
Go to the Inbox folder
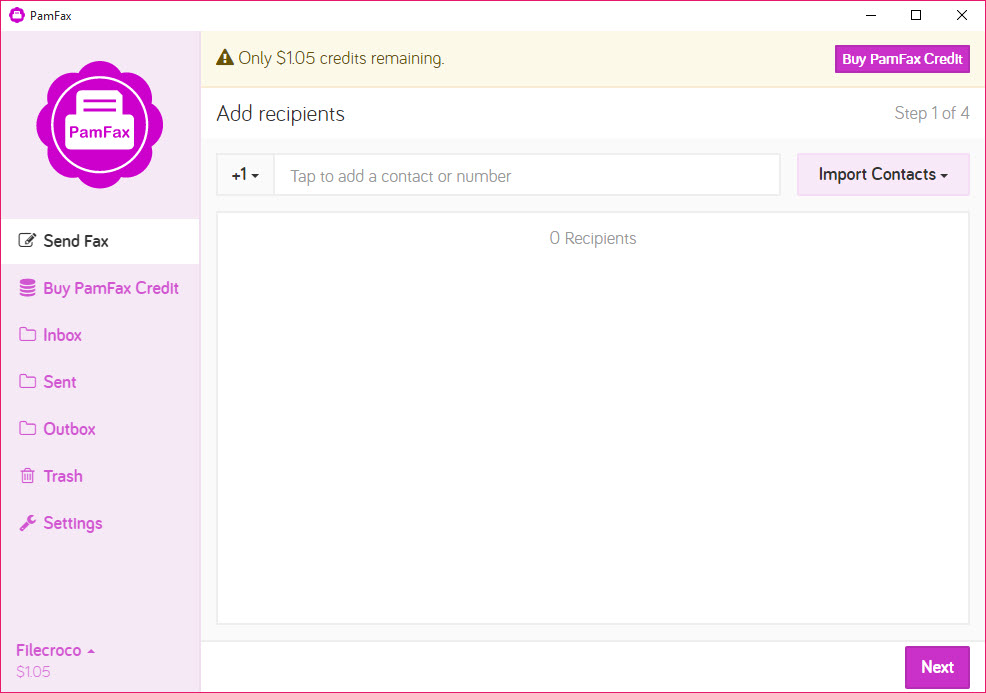pos(100,335)
